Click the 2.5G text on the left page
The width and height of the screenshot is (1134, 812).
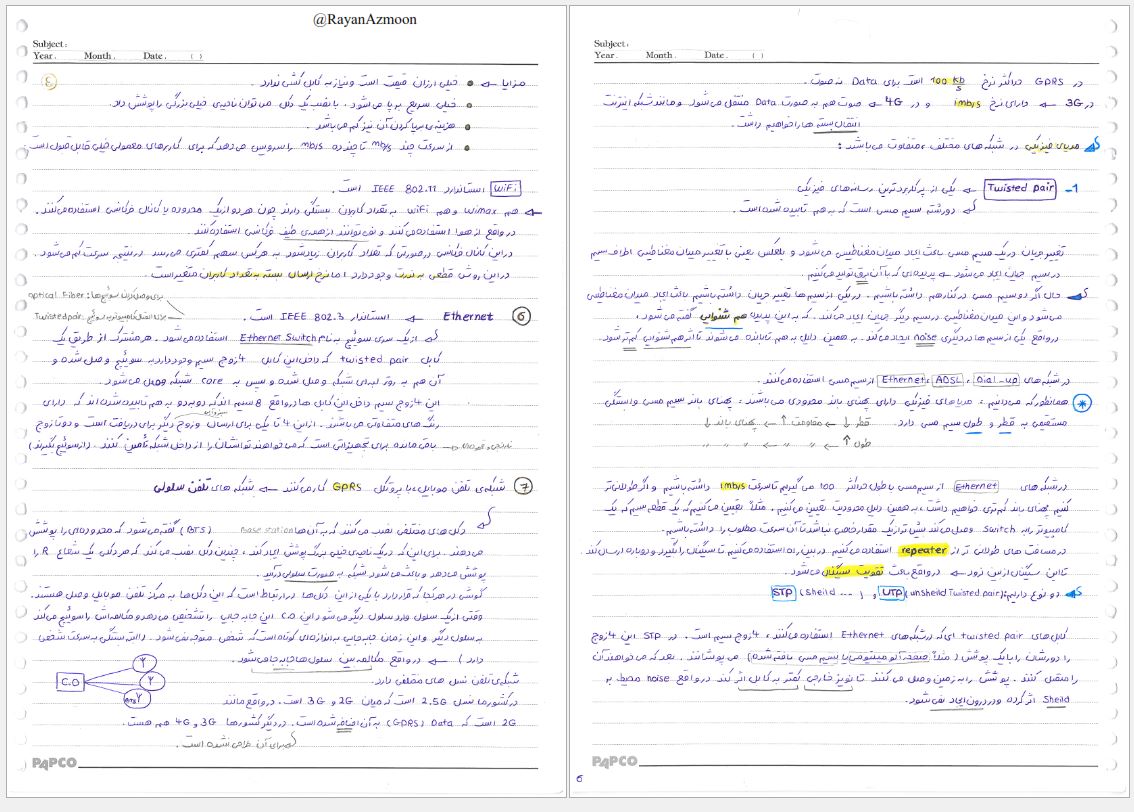click(x=434, y=701)
